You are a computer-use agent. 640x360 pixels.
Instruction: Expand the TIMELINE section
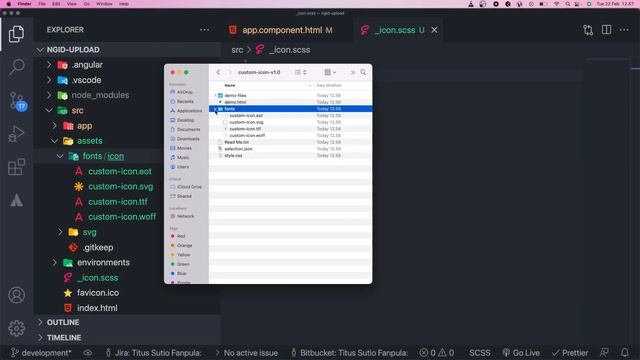click(40, 338)
